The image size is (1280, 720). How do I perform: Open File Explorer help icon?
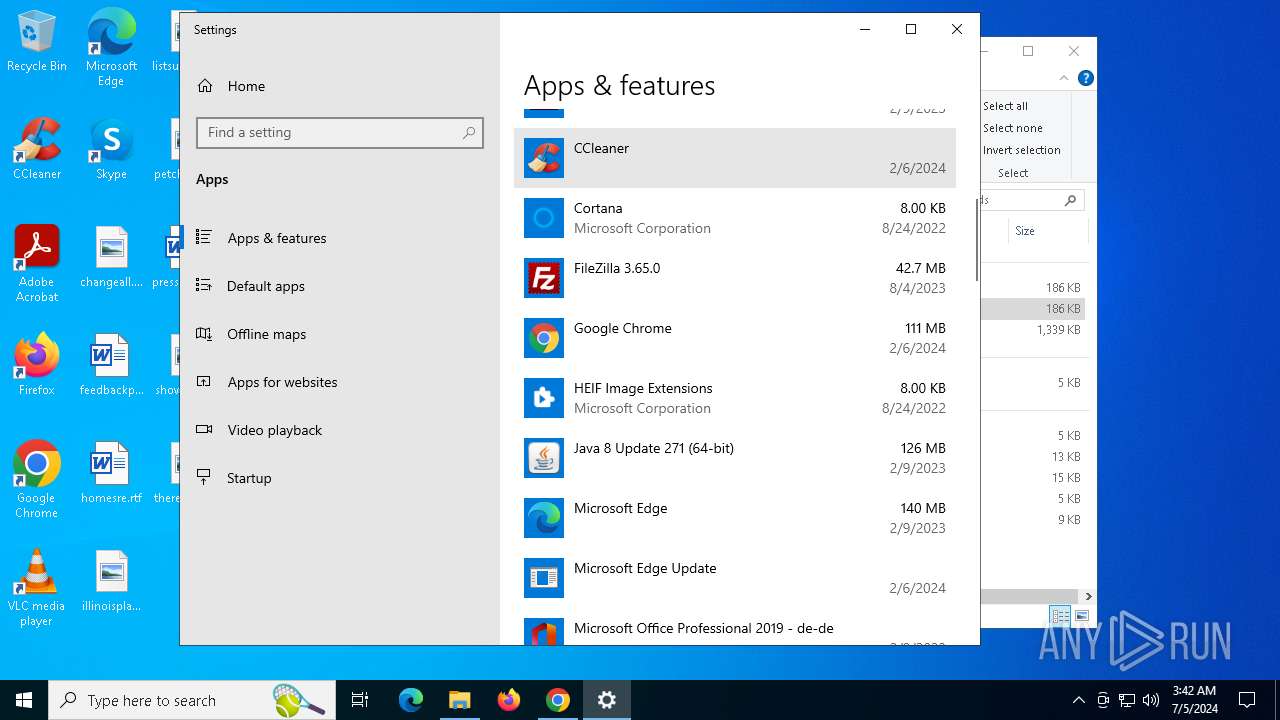pyautogui.click(x=1086, y=78)
